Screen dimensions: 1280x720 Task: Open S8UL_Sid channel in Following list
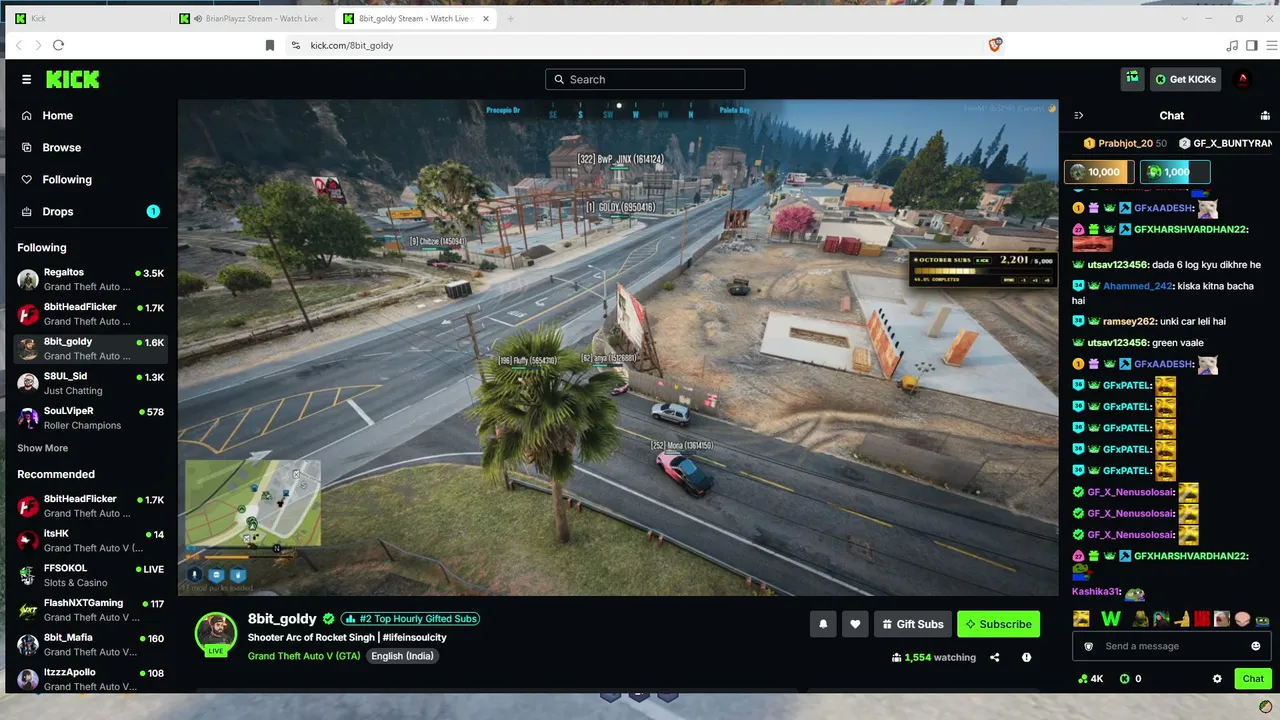click(91, 383)
